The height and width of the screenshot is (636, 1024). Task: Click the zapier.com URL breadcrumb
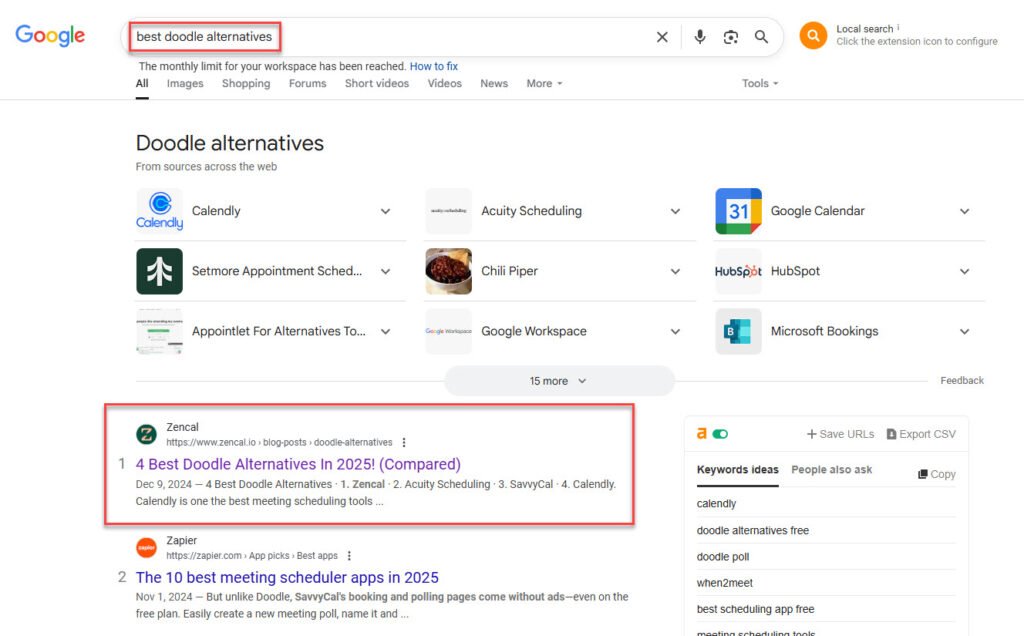[252, 556]
